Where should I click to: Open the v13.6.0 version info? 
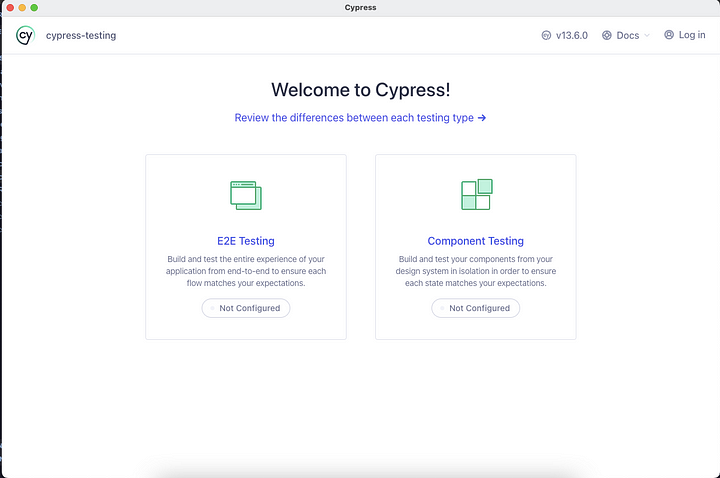tap(572, 35)
